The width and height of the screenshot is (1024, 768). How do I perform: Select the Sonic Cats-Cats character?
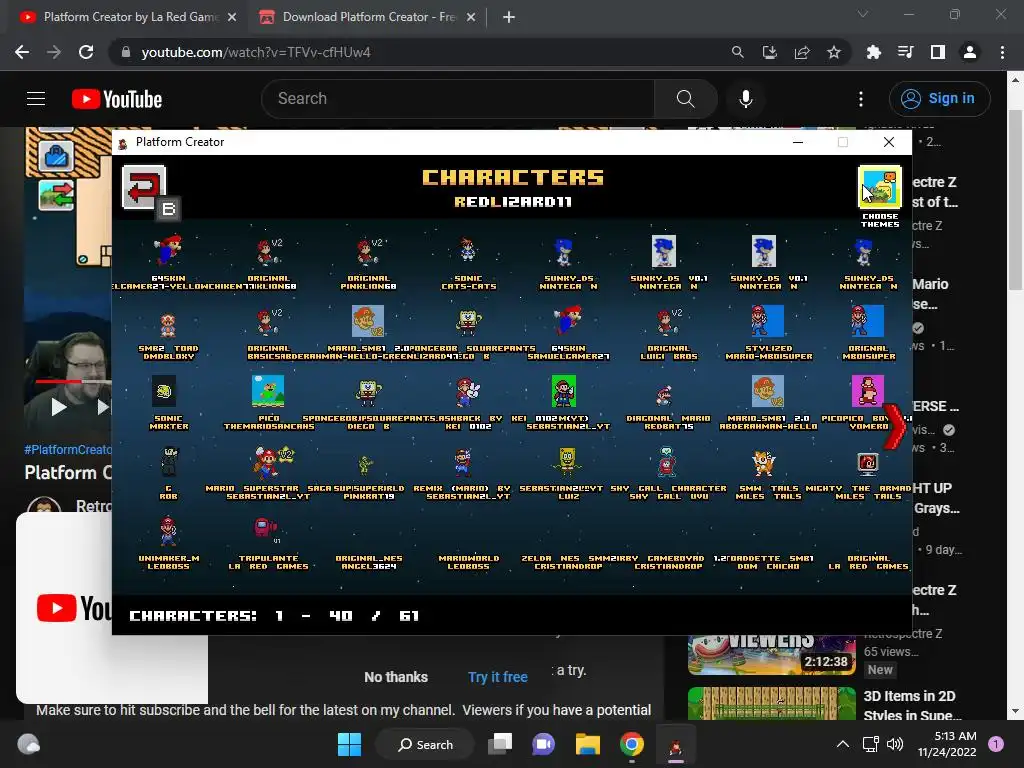(468, 251)
